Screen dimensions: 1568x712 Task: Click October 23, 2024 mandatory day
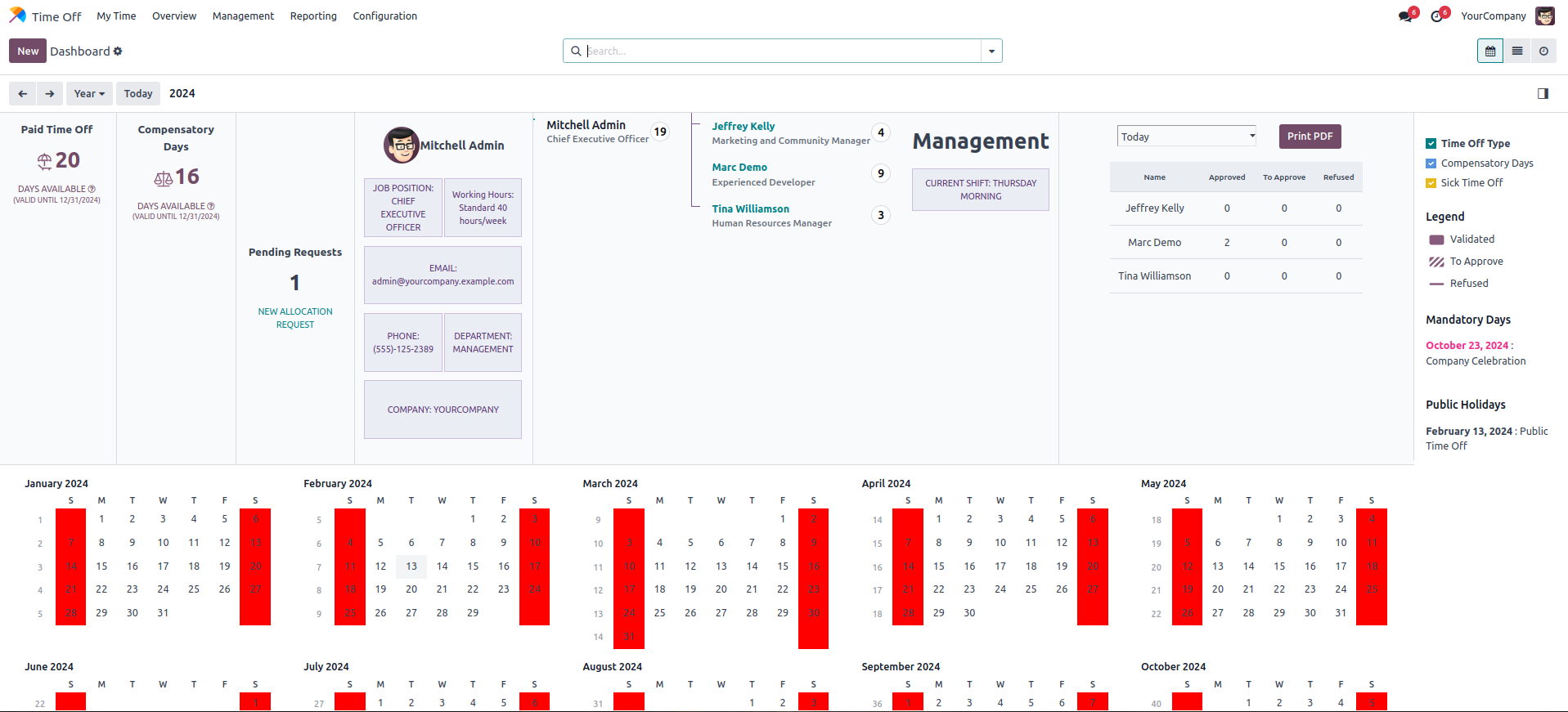(x=1467, y=346)
